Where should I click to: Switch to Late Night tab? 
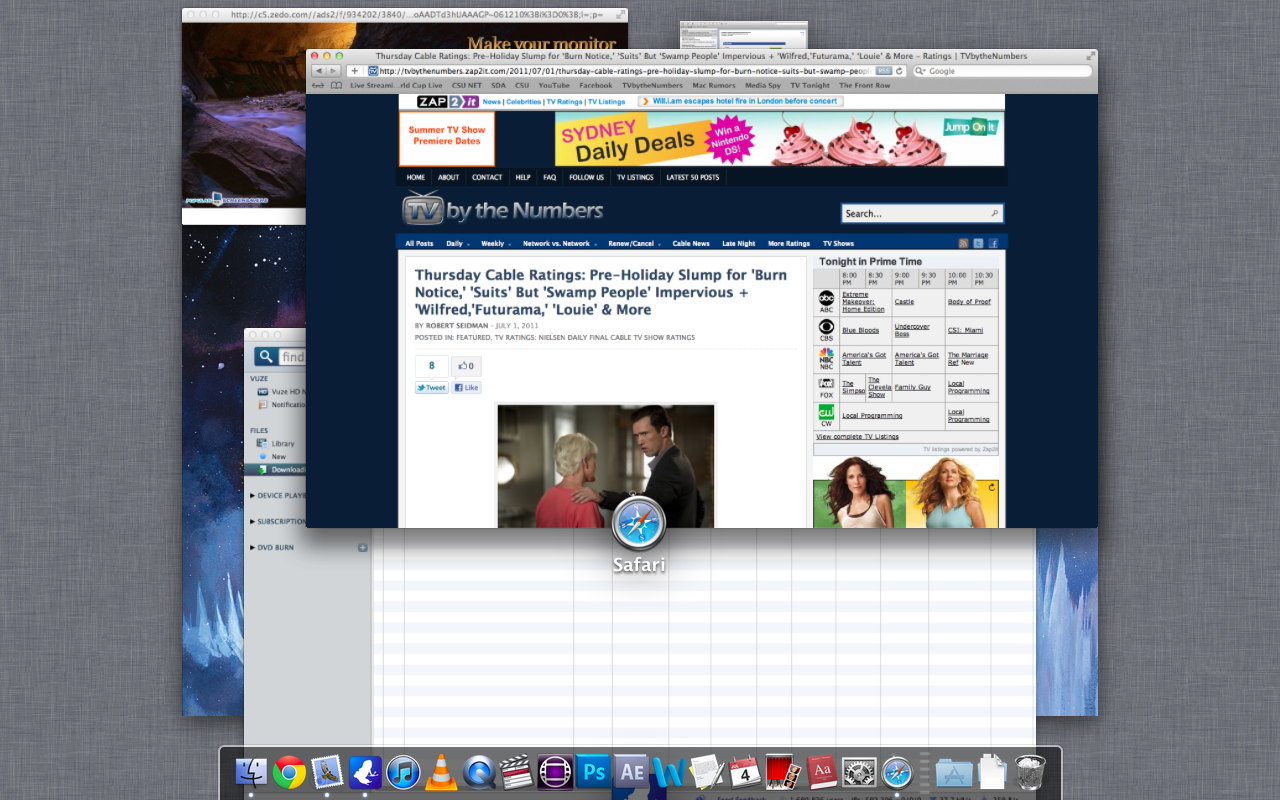[x=739, y=243]
